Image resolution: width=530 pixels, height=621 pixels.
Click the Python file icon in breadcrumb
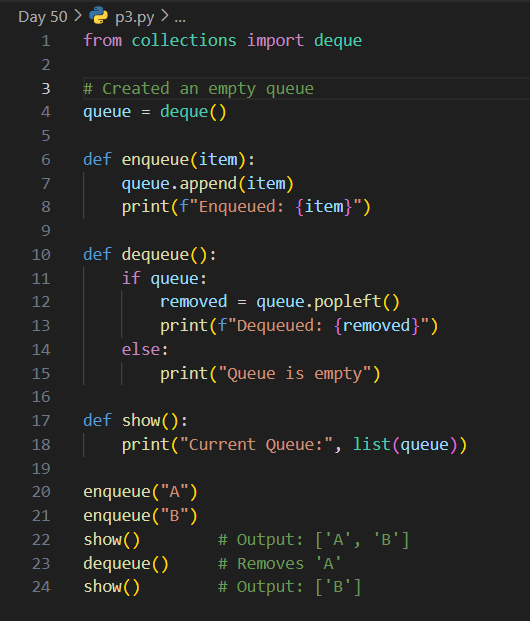point(98,16)
